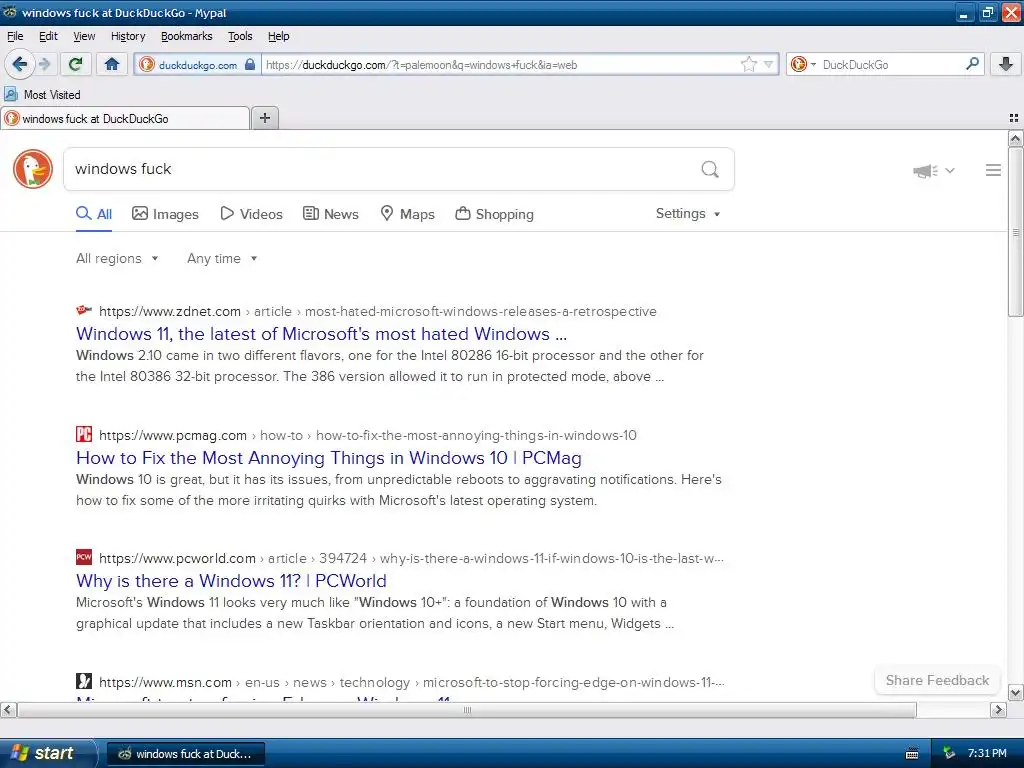Click the horizontal scrollbar right arrow
The width and height of the screenshot is (1024, 768).
[998, 710]
